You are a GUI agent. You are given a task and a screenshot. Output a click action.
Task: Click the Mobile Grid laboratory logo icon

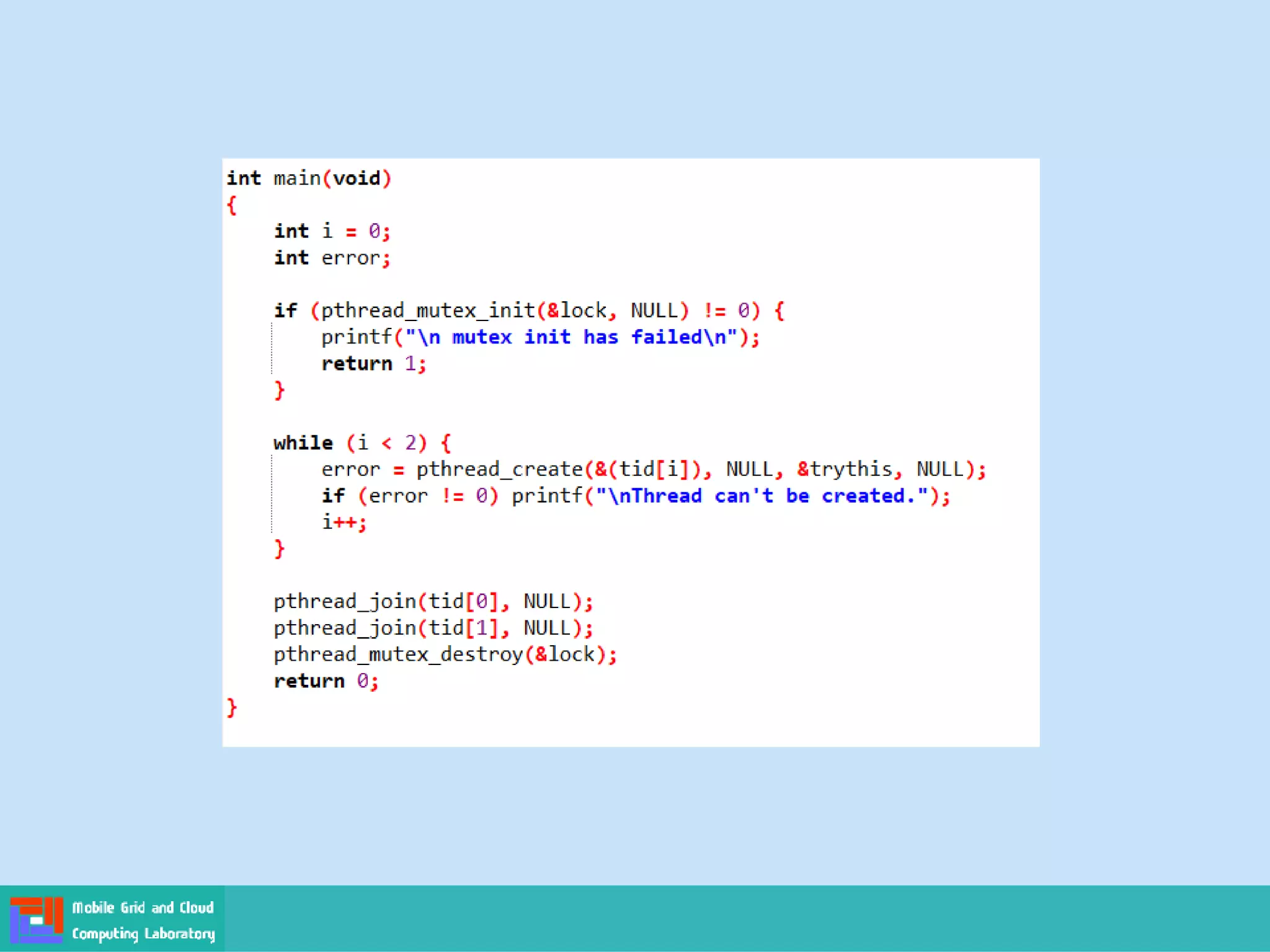pos(36,919)
